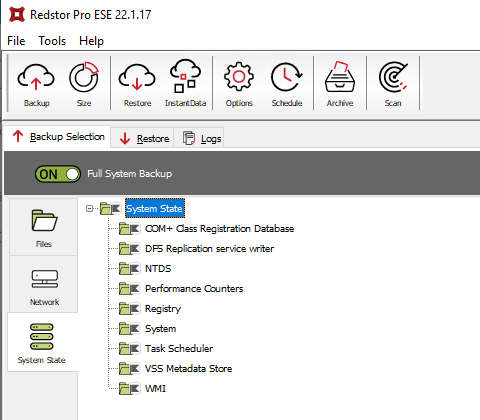Click folder icon next to DFS Replication service writer
This screenshot has width=480, height=420.
129,249
